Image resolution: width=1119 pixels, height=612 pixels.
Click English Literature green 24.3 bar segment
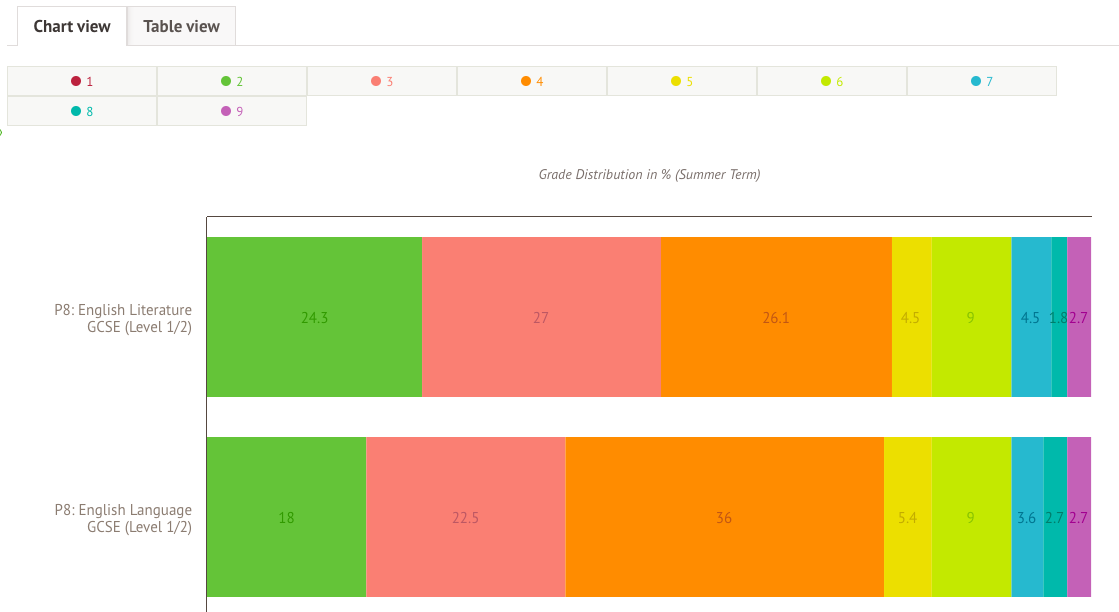tap(314, 317)
